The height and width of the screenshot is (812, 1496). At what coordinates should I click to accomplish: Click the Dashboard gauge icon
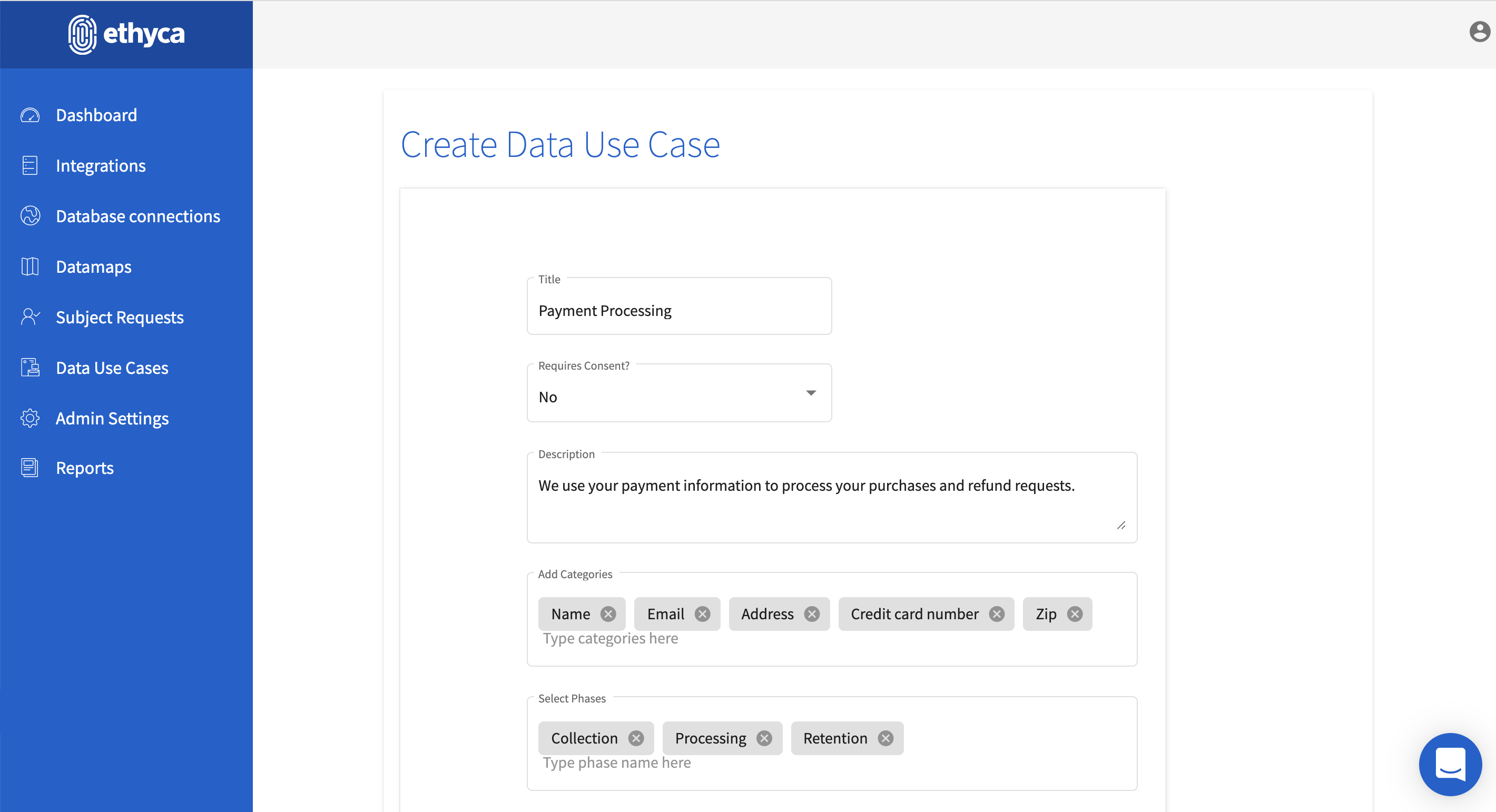pyautogui.click(x=29, y=115)
